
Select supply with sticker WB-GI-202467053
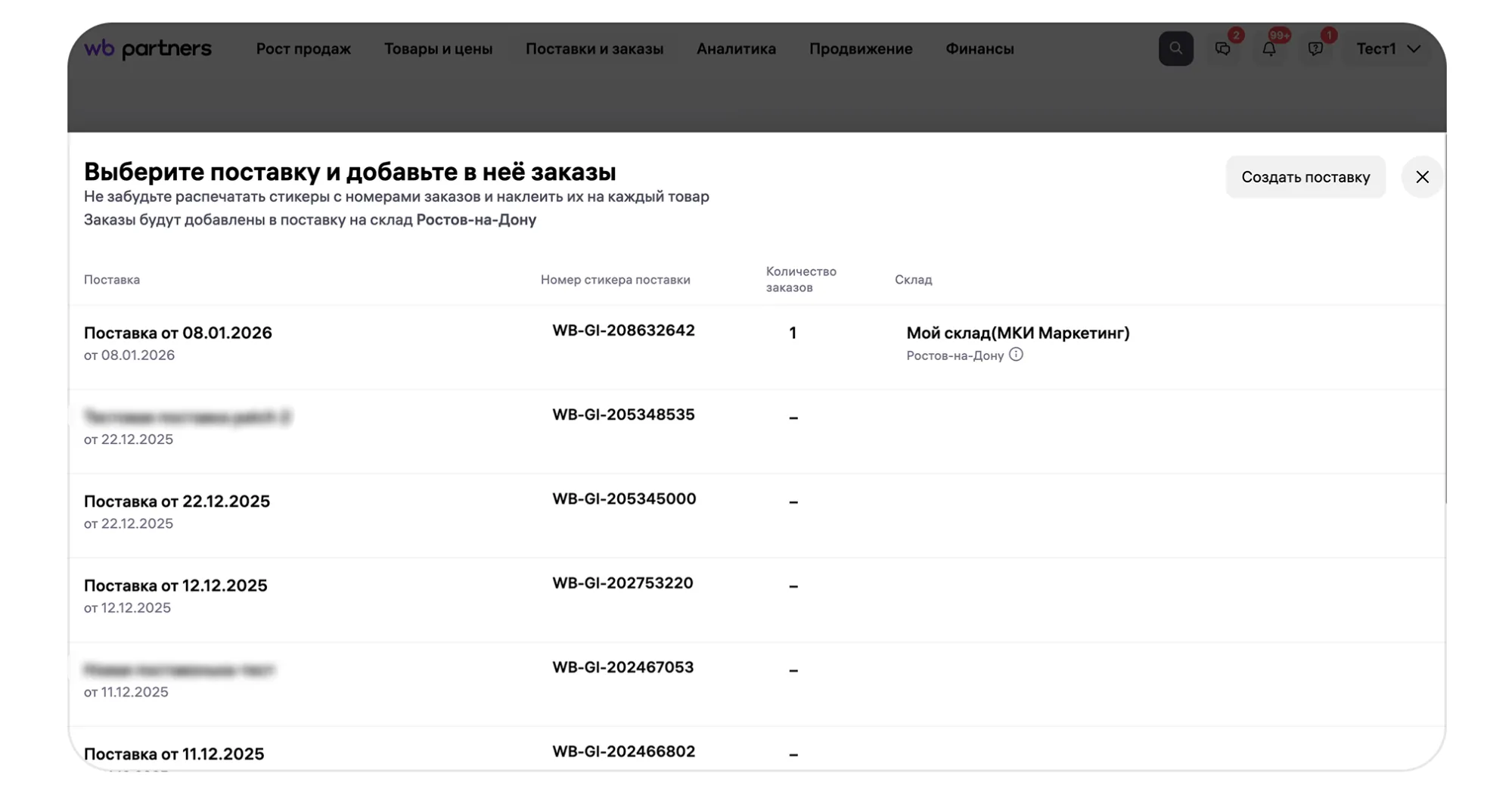pyautogui.click(x=622, y=668)
